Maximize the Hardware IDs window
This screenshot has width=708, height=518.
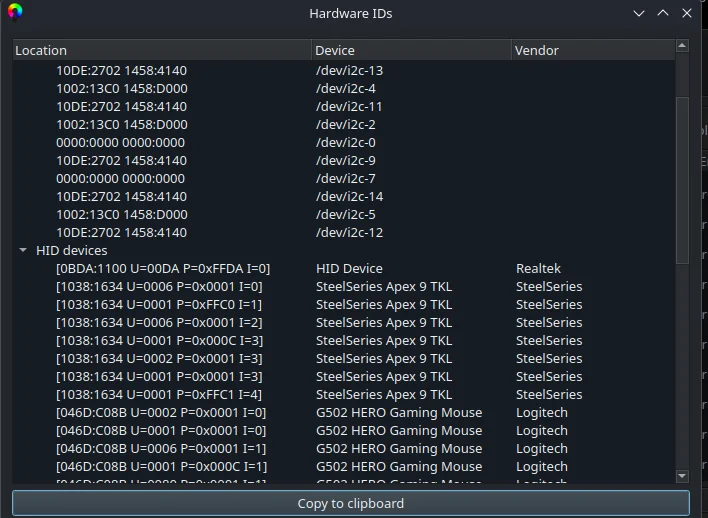663,14
